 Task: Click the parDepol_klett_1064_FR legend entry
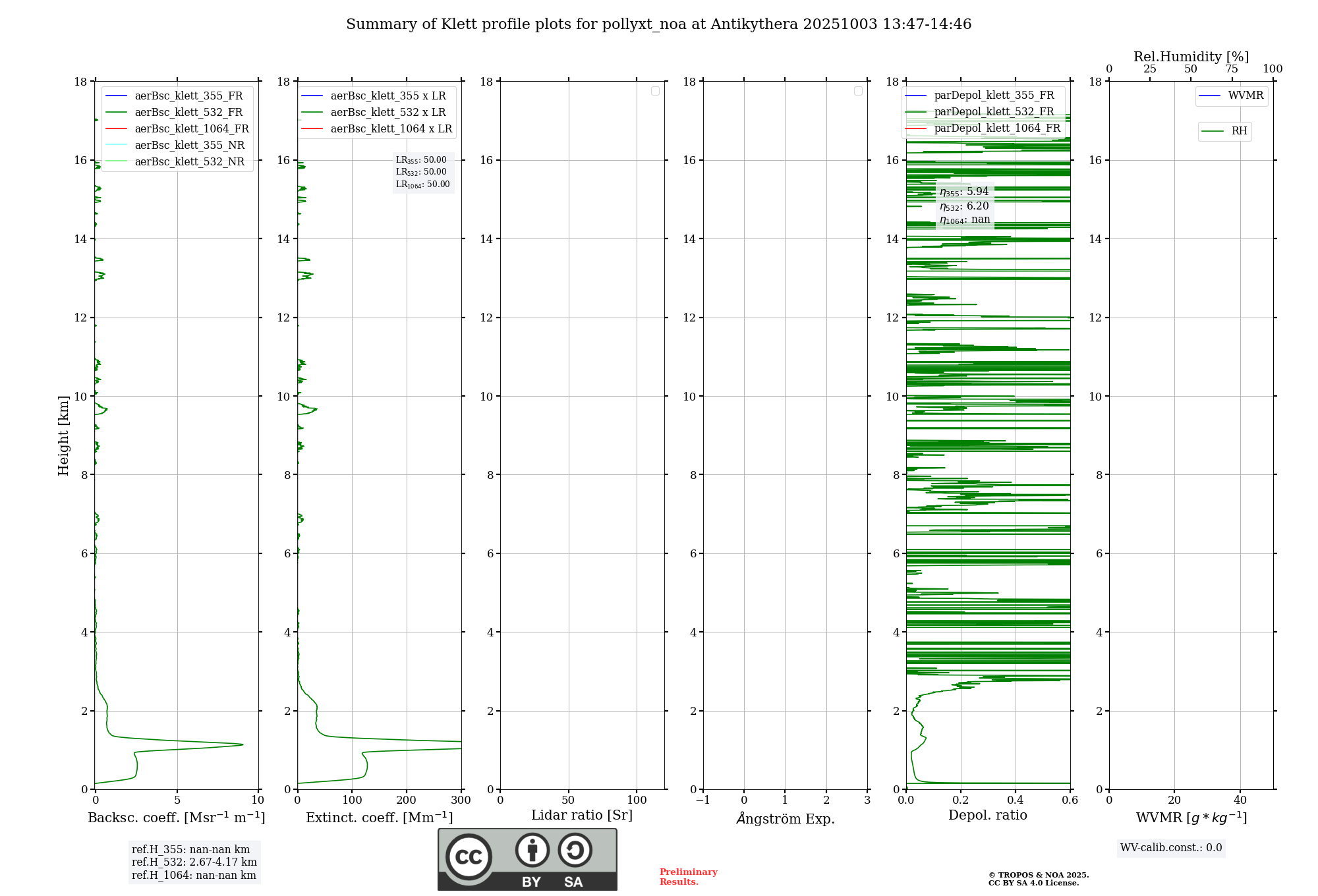[996, 128]
